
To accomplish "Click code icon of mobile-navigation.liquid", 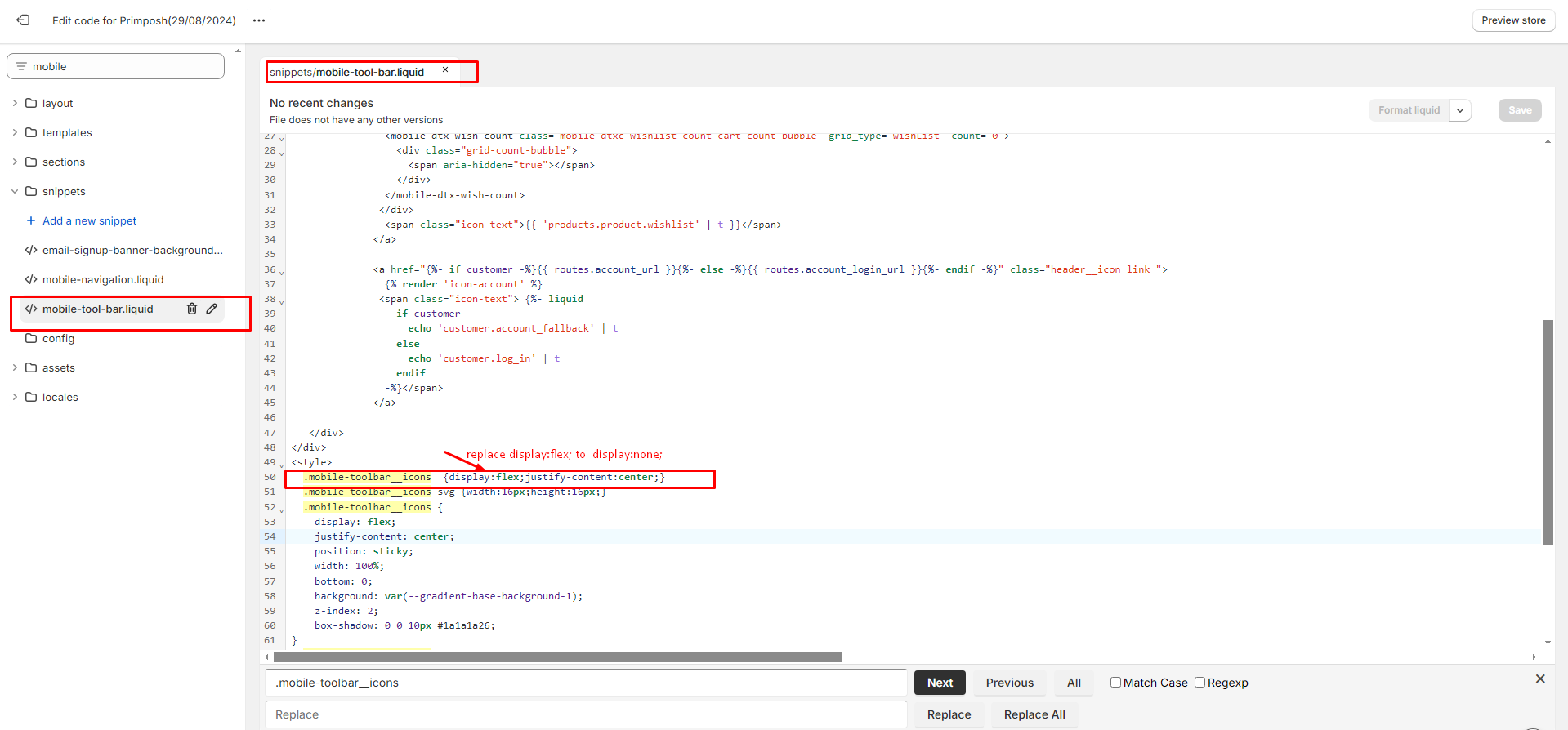I will point(31,279).
